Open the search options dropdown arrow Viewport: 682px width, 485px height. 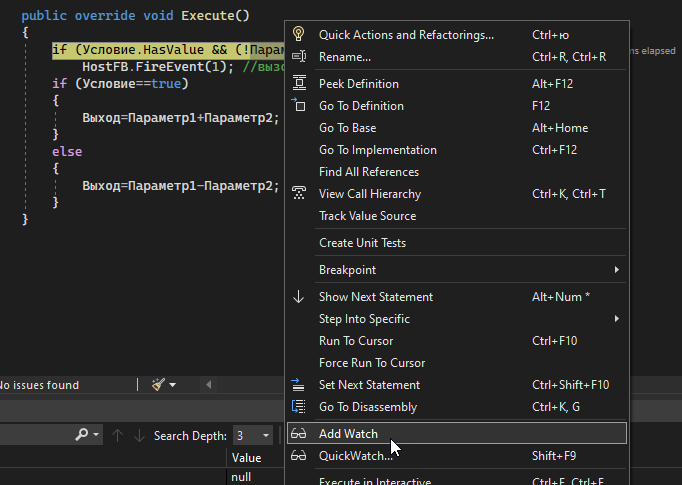[x=96, y=435]
